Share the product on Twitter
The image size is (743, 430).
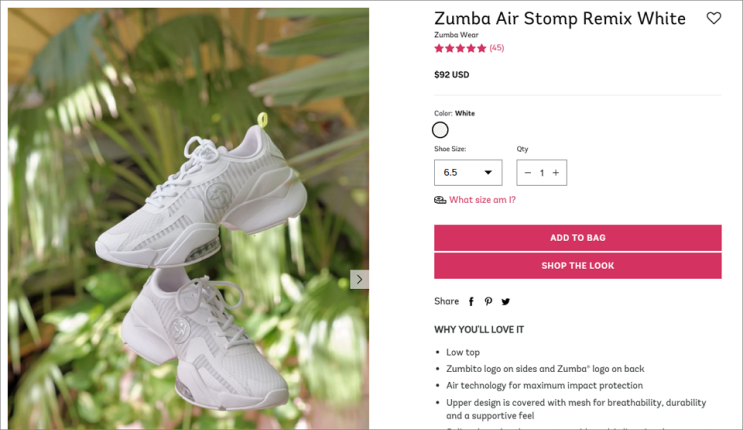pos(505,301)
